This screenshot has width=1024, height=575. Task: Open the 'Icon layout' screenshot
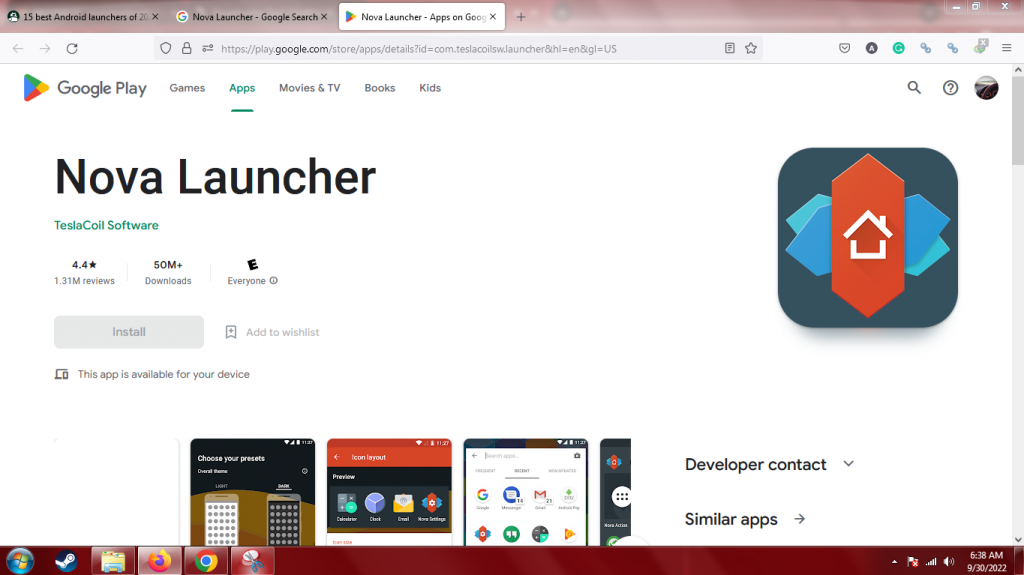tap(389, 492)
